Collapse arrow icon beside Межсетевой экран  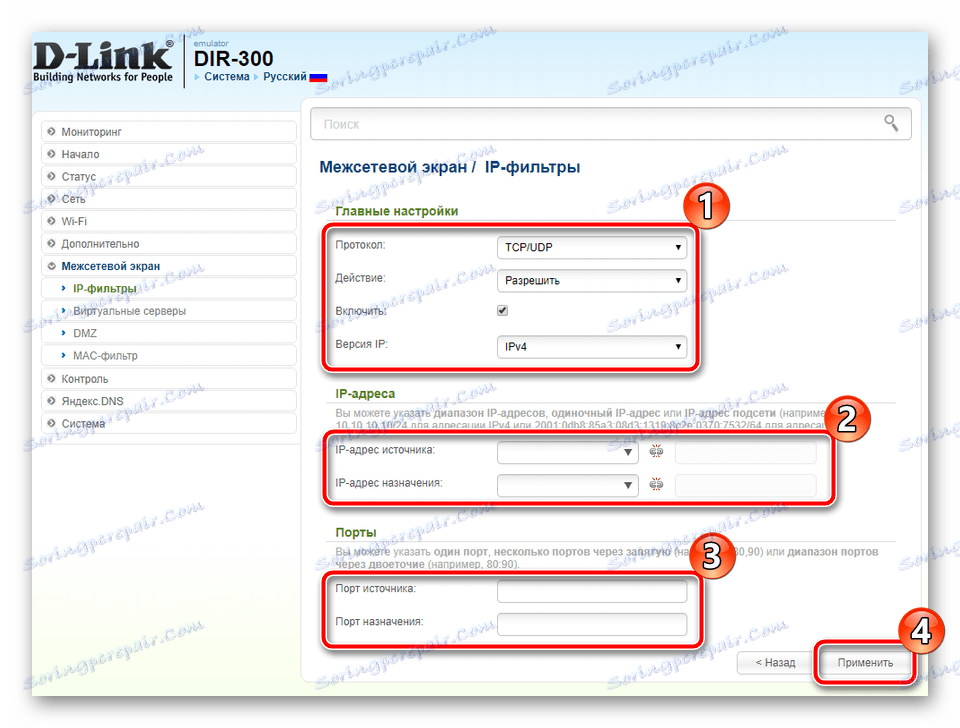[x=51, y=266]
